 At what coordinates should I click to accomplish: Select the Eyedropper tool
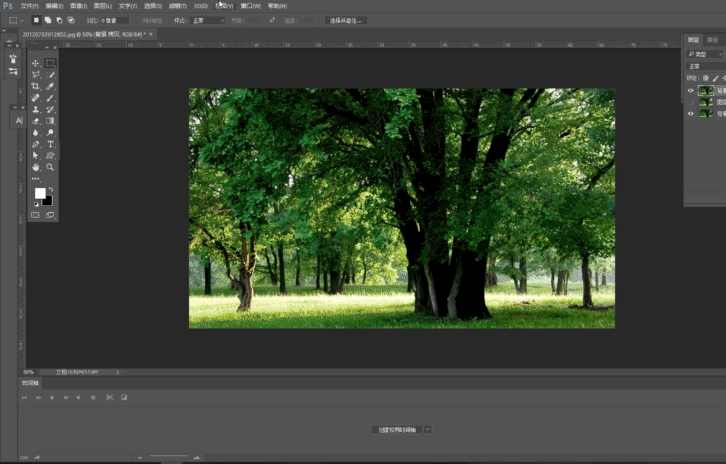(50, 87)
